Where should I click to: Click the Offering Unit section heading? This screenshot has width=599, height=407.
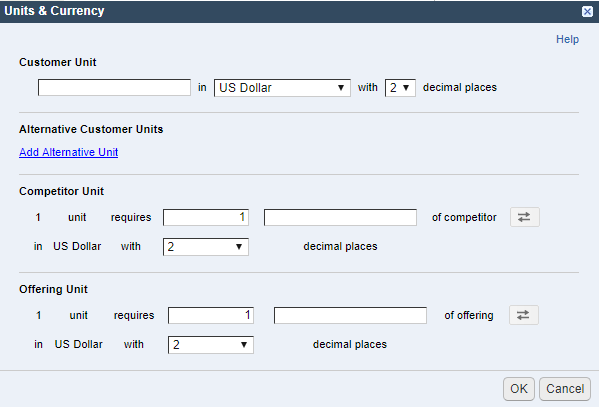(53, 289)
